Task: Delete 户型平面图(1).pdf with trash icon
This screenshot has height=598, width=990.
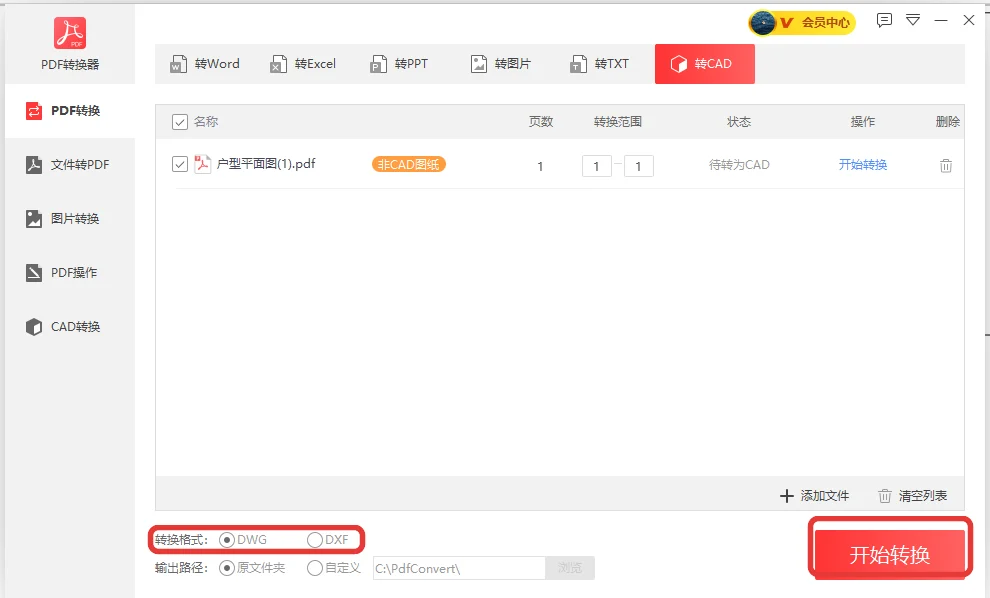Action: pyautogui.click(x=945, y=165)
